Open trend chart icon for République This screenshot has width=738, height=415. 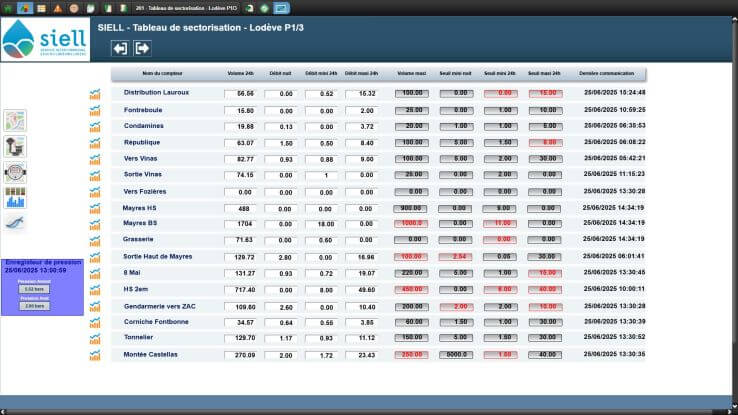click(95, 143)
